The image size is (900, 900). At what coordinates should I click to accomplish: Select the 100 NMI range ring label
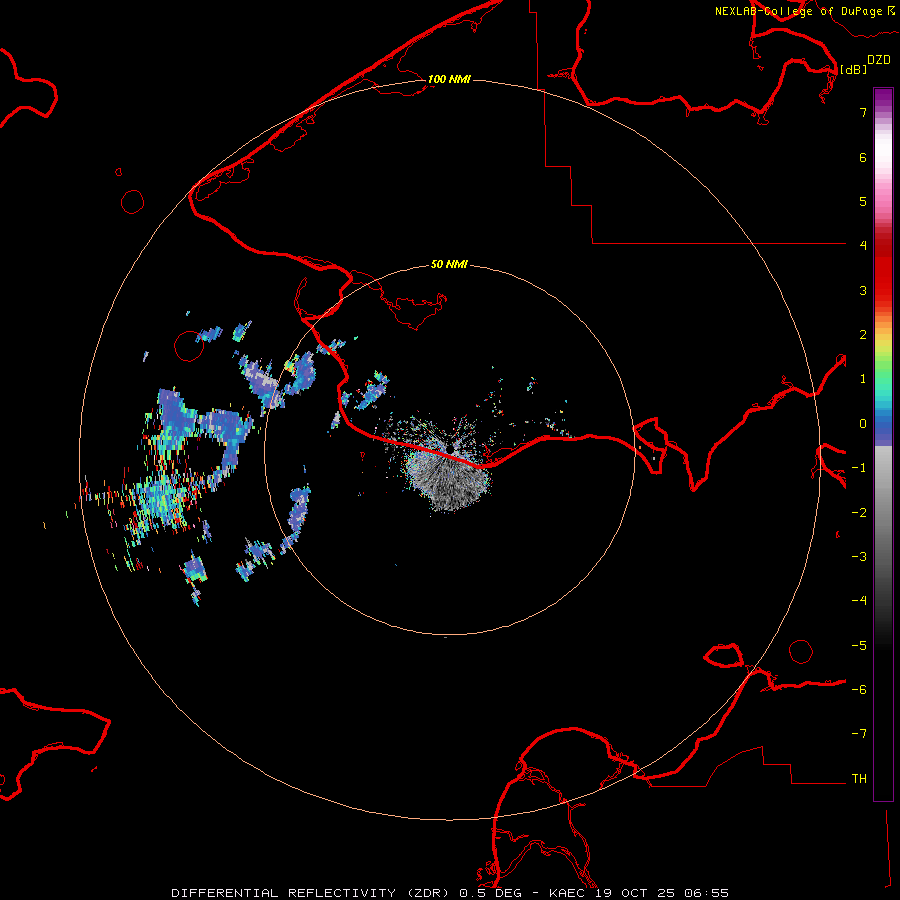pyautogui.click(x=449, y=79)
